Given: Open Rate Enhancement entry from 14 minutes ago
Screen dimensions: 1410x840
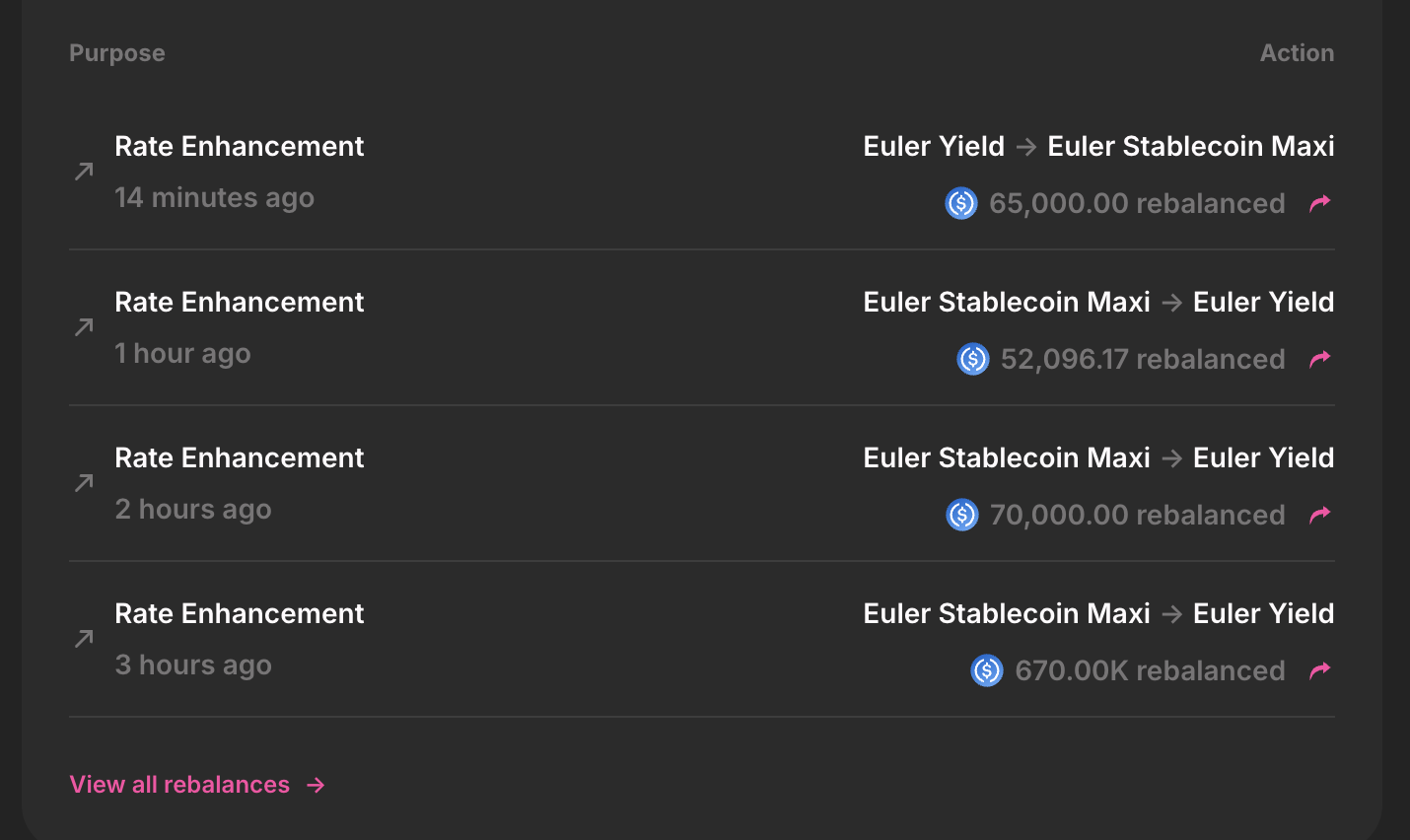Looking at the screenshot, I should coord(240,146).
